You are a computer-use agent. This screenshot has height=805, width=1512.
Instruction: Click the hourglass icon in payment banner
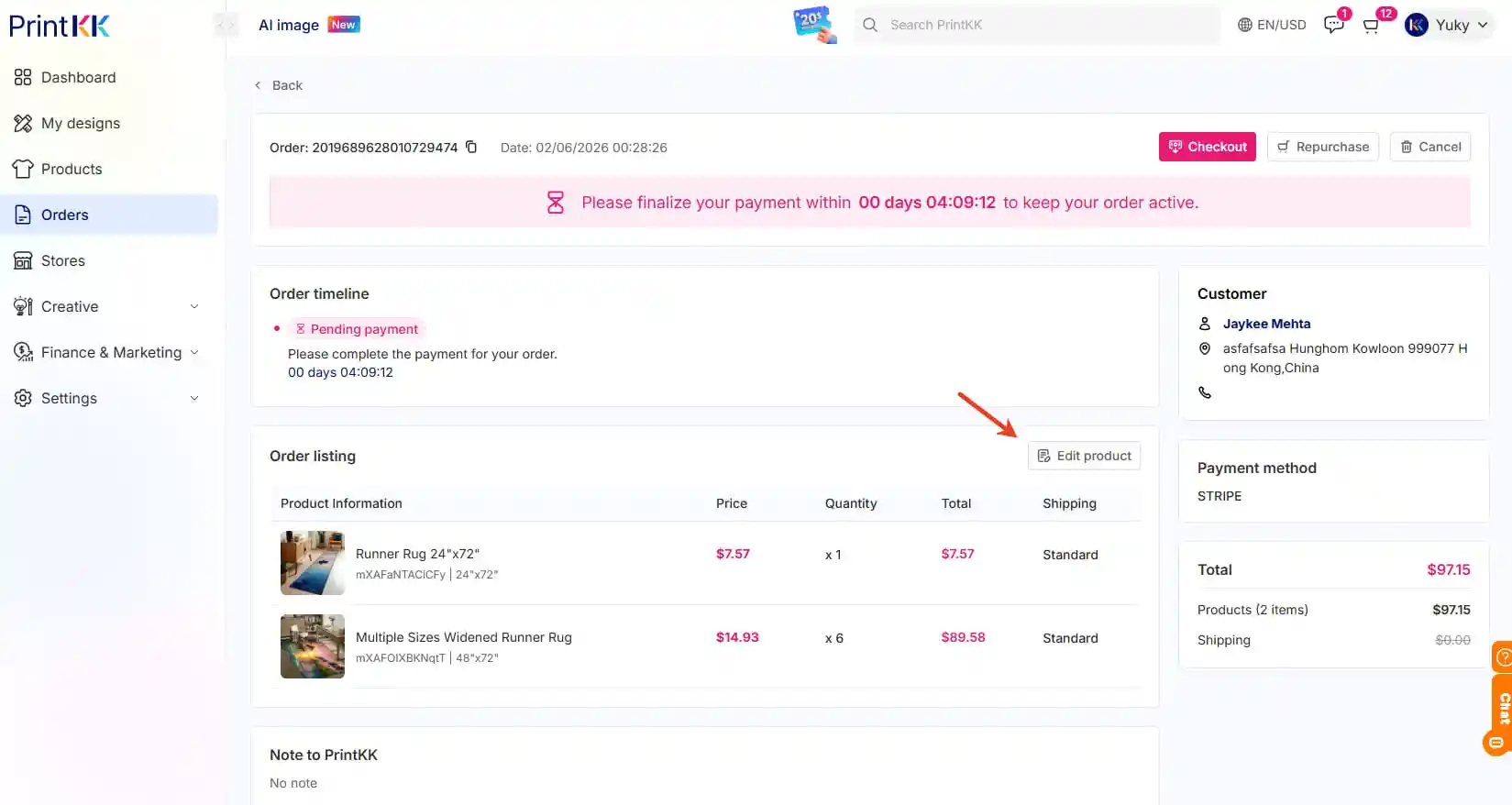[556, 203]
